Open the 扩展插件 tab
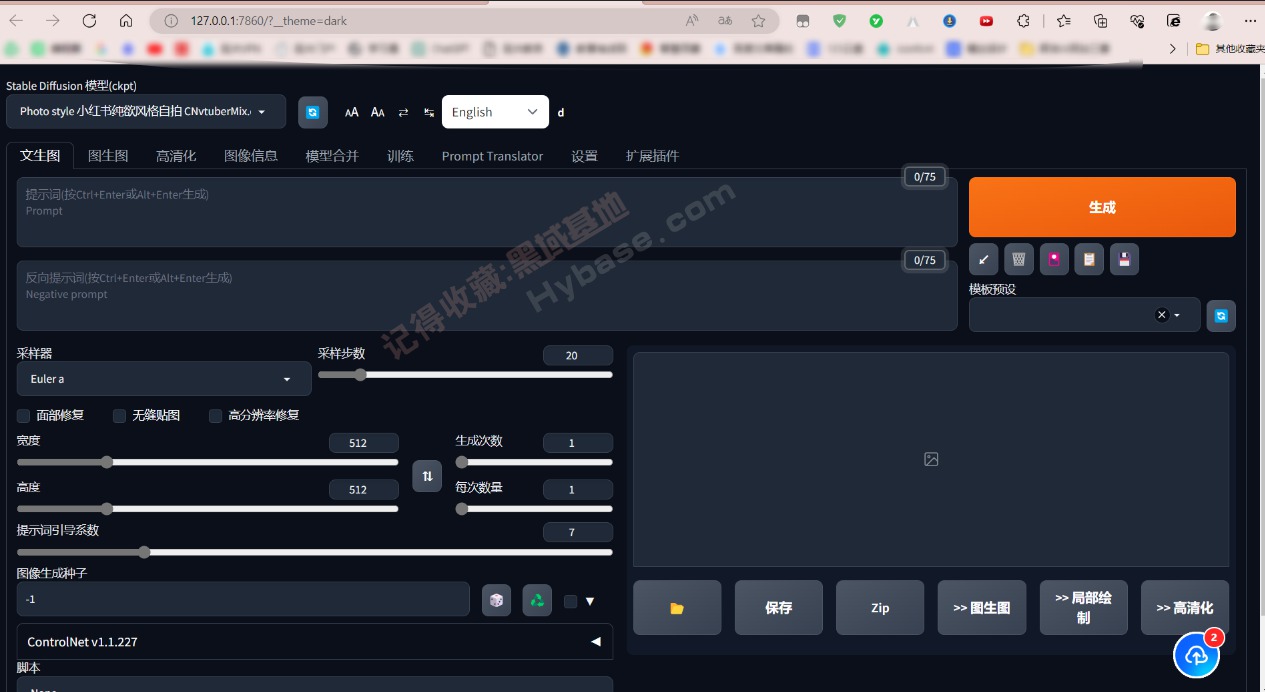The image size is (1265, 692). (652, 156)
